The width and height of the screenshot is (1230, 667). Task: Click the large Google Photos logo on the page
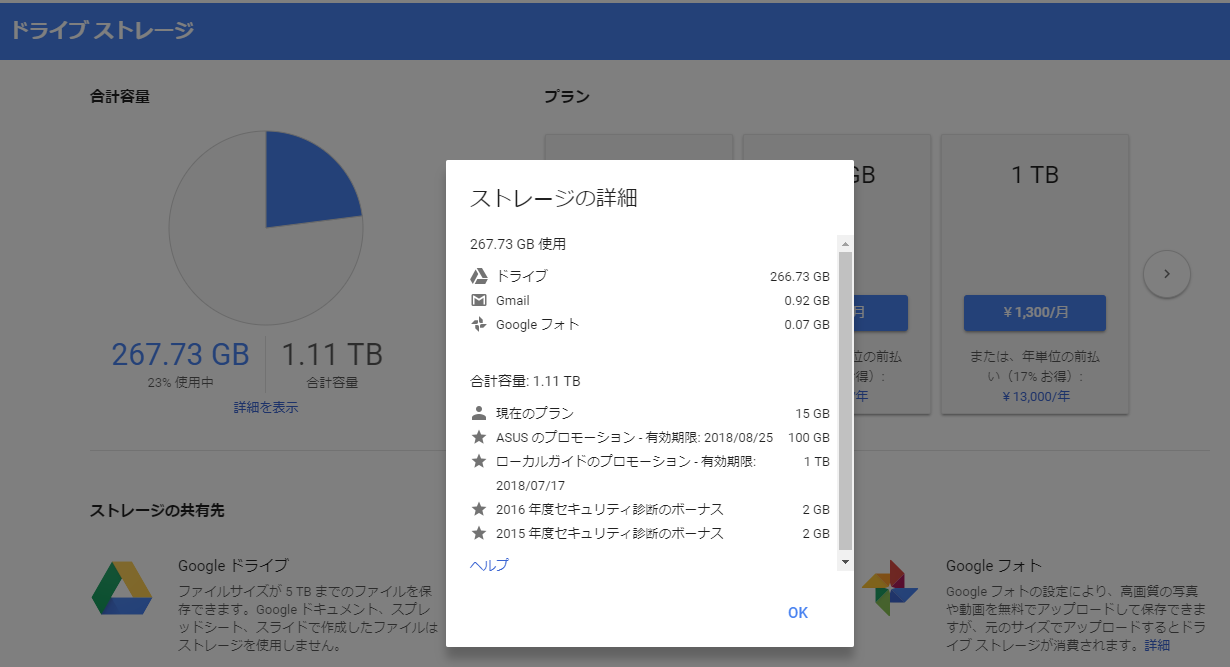pos(890,588)
